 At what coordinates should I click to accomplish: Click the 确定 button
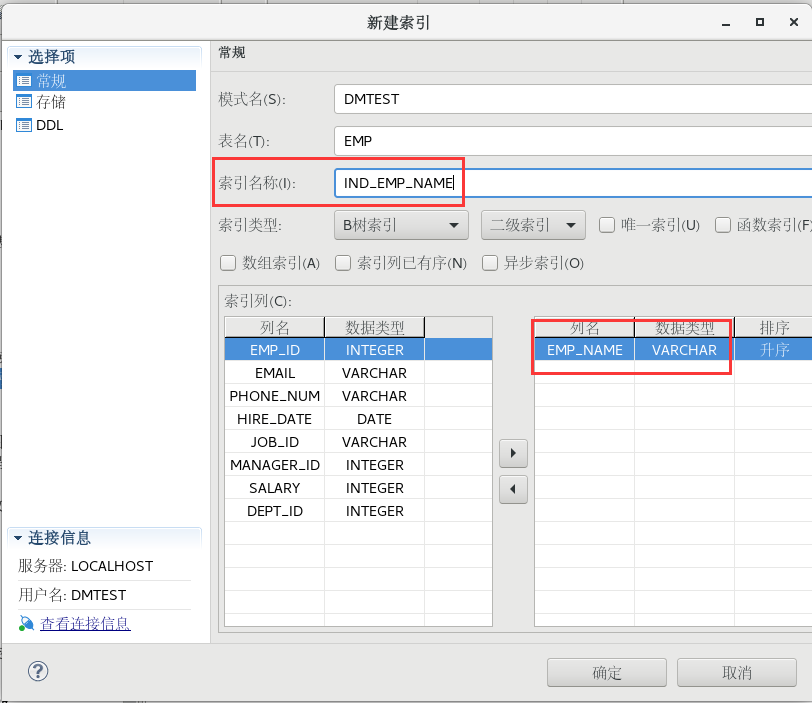point(607,672)
